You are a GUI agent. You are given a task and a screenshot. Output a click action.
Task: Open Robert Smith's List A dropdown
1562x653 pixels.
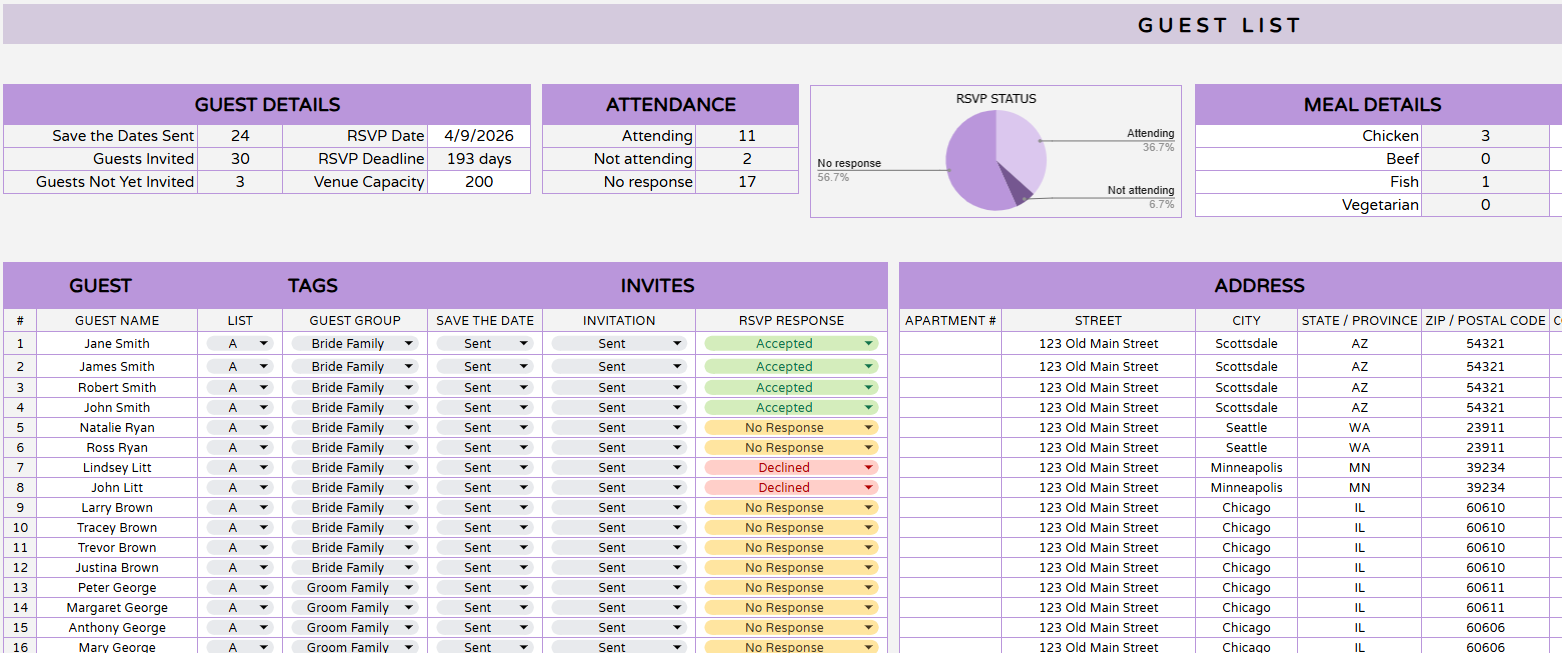[x=263, y=388]
